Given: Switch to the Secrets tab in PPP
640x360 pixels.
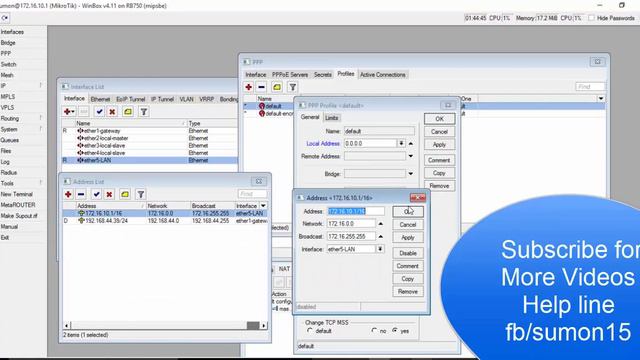Looking at the screenshot, I should point(322,75).
